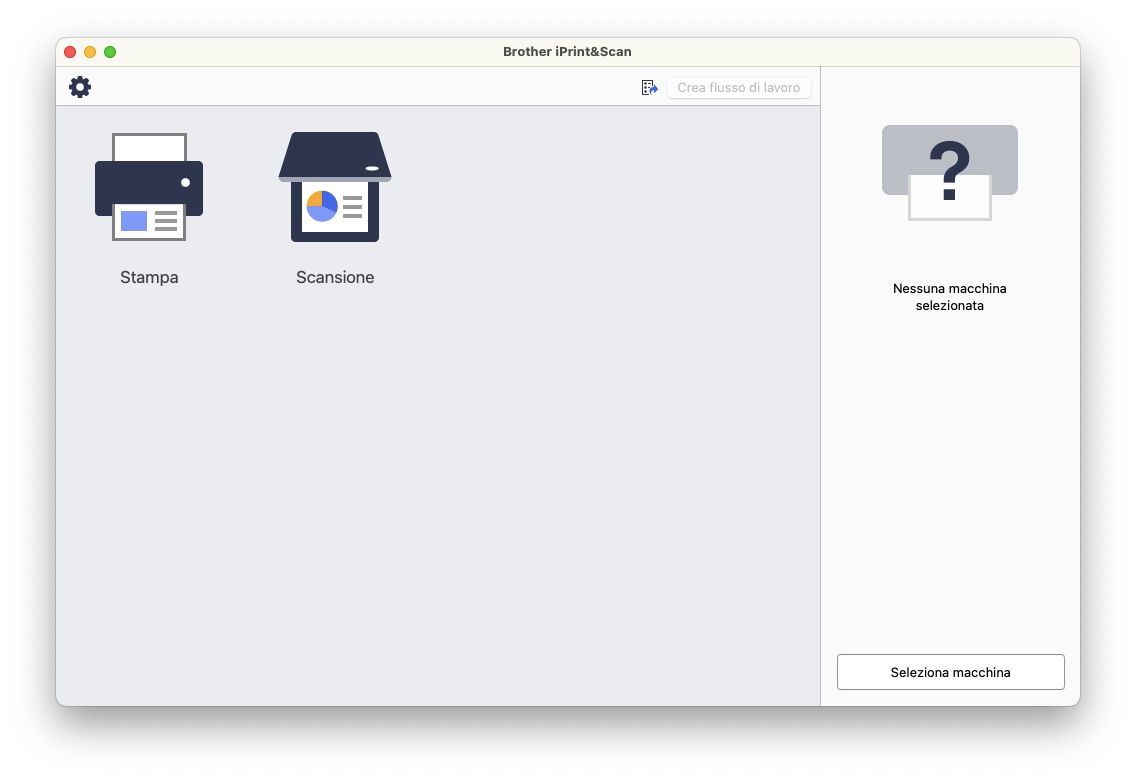Screen dimensions: 1136x780
Task: Click the scanner lid of Scansione icon
Action: tap(335, 155)
